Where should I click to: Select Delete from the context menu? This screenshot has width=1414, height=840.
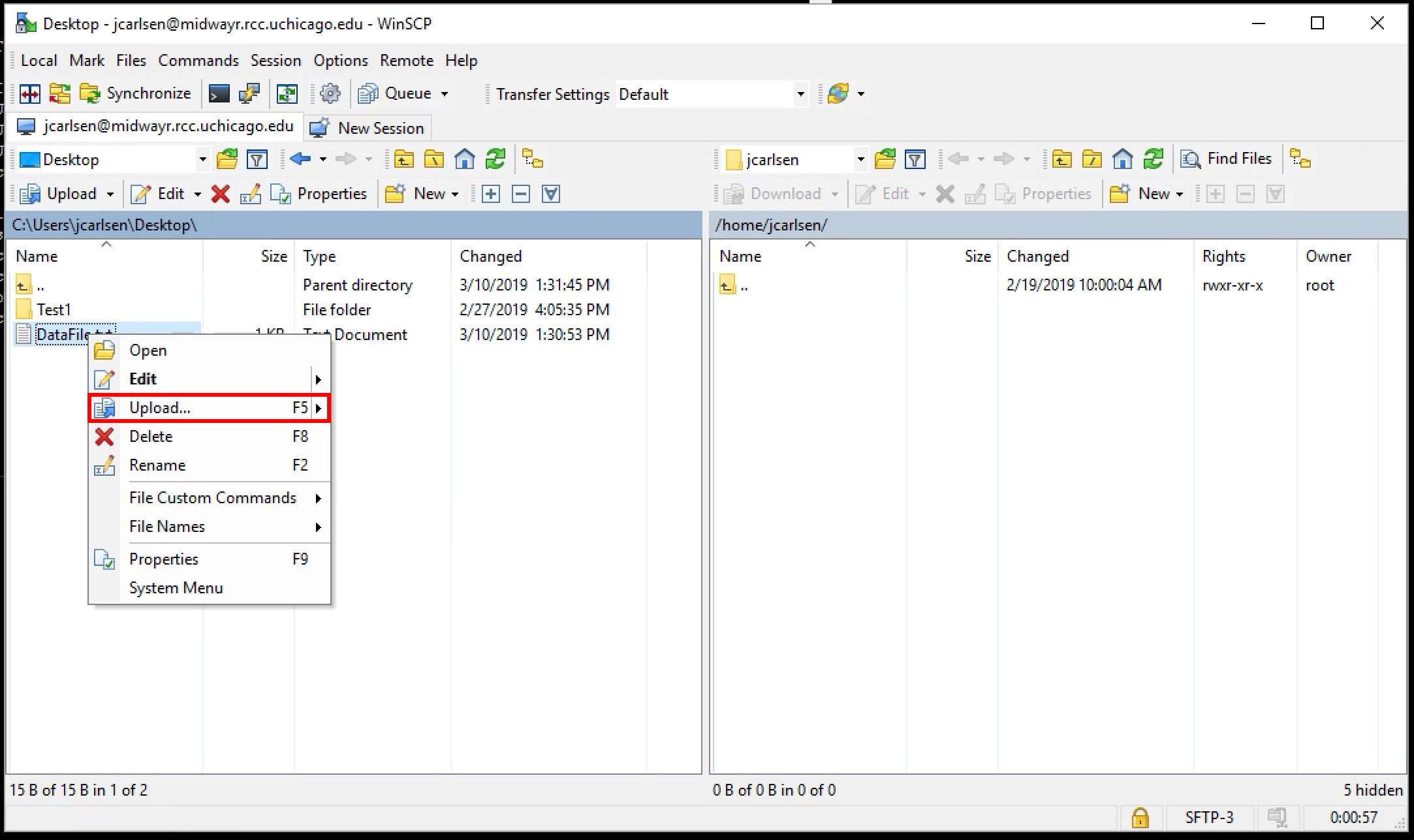[x=150, y=436]
